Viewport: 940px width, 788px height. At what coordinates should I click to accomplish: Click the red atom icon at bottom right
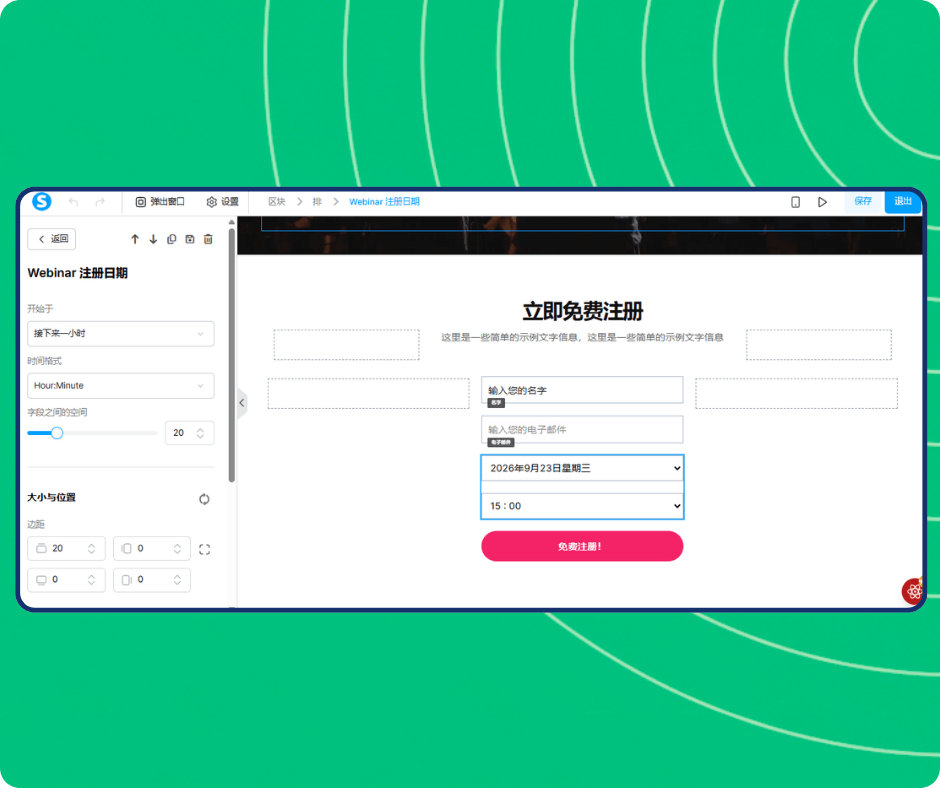coord(912,591)
